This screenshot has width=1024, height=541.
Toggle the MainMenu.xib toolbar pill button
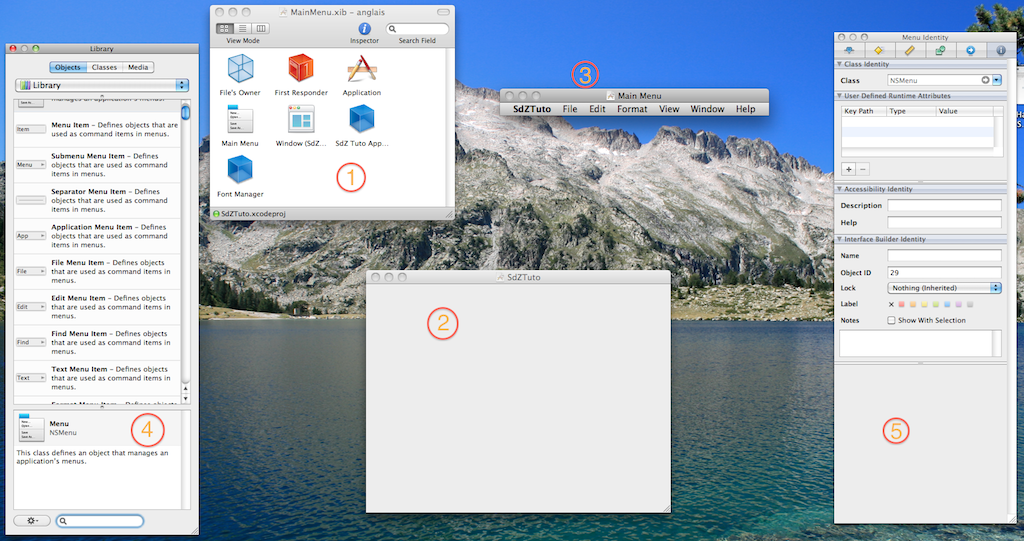coord(443,12)
